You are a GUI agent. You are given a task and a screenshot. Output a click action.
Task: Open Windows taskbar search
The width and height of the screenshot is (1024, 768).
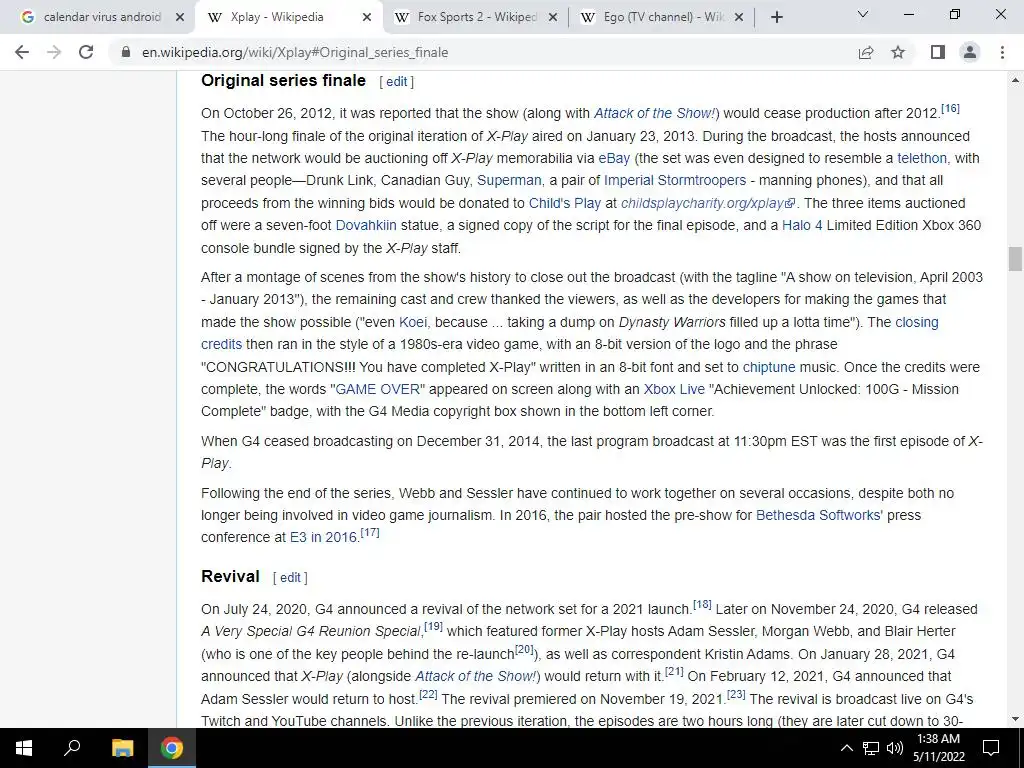pyautogui.click(x=72, y=748)
